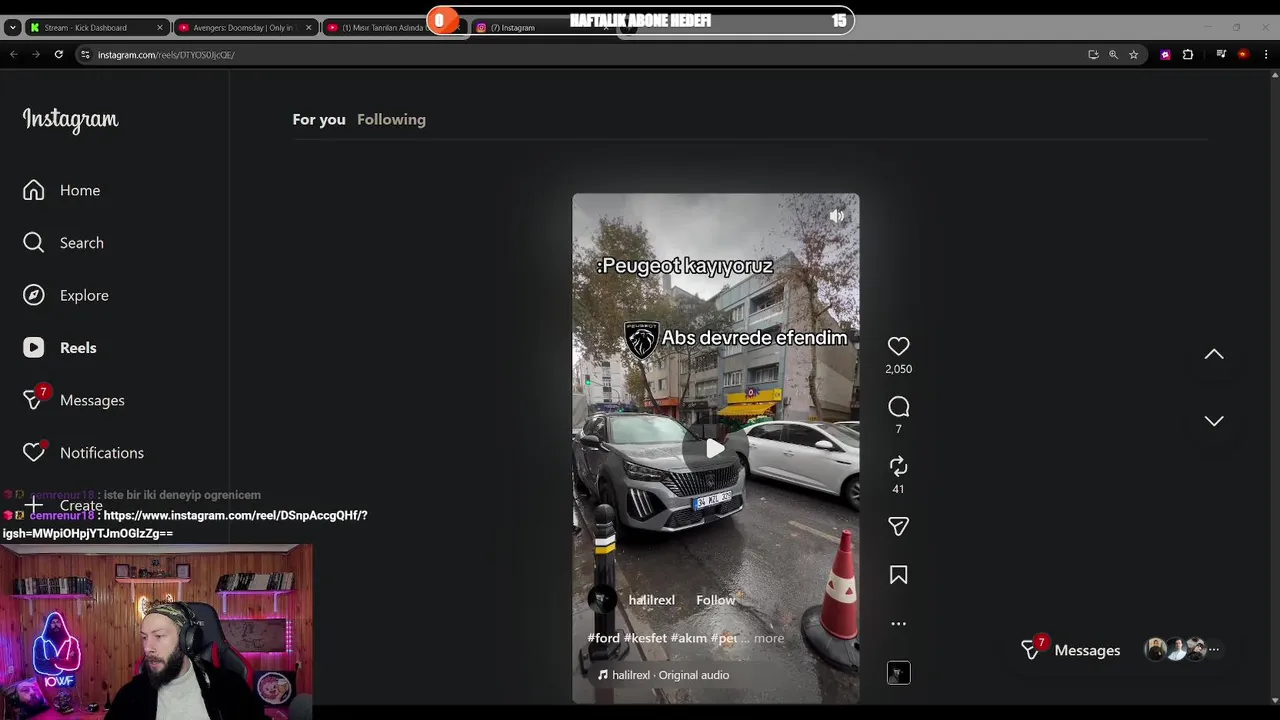Screen dimensions: 1280x720
Task: Click the purple extension icon in toolbar
Action: [1165, 55]
